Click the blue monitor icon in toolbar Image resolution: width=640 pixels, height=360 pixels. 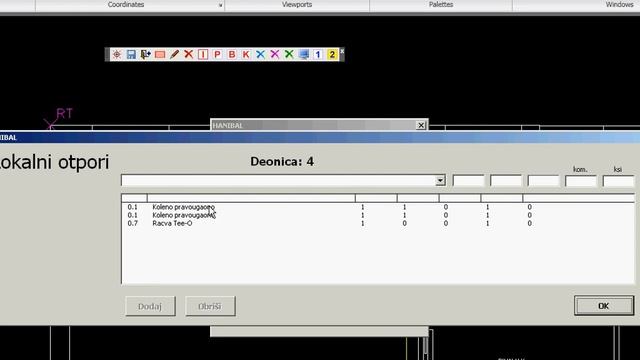click(304, 54)
